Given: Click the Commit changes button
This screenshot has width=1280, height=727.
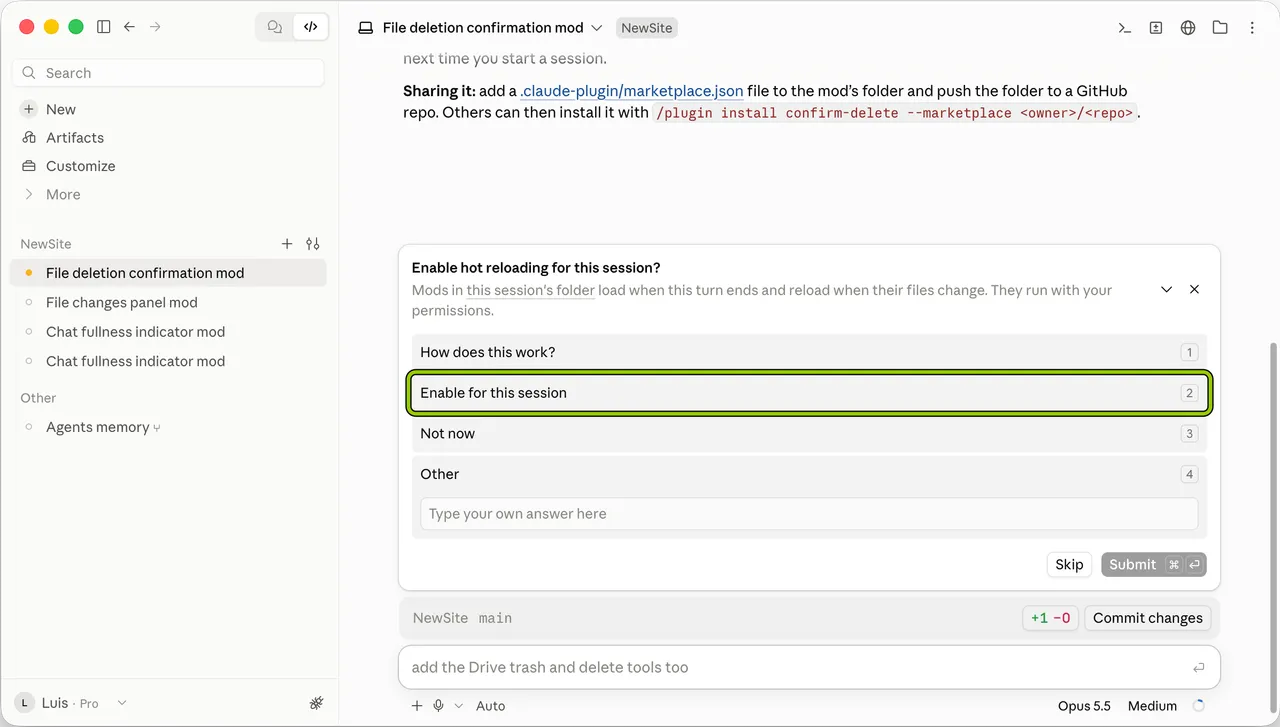Looking at the screenshot, I should pyautogui.click(x=1148, y=618).
